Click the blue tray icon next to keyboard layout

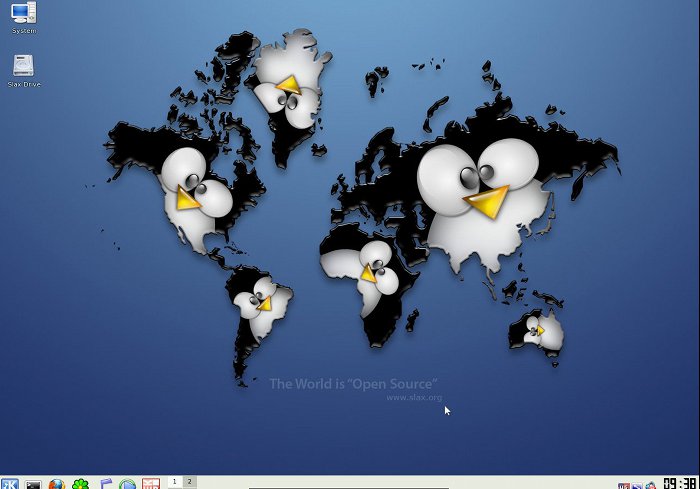click(x=637, y=486)
